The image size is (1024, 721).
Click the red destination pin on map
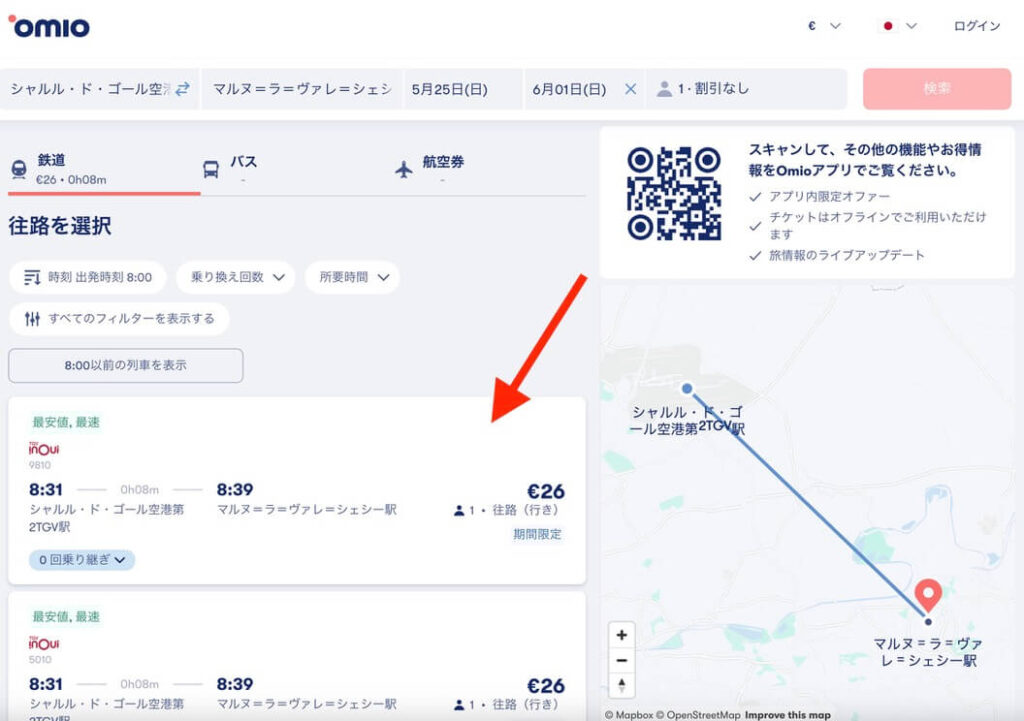[929, 595]
